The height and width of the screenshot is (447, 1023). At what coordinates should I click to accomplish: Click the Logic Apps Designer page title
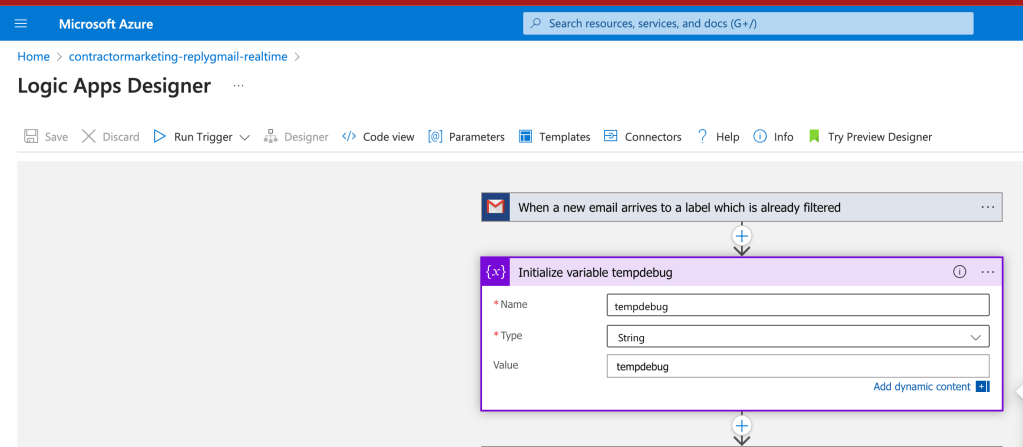(114, 86)
